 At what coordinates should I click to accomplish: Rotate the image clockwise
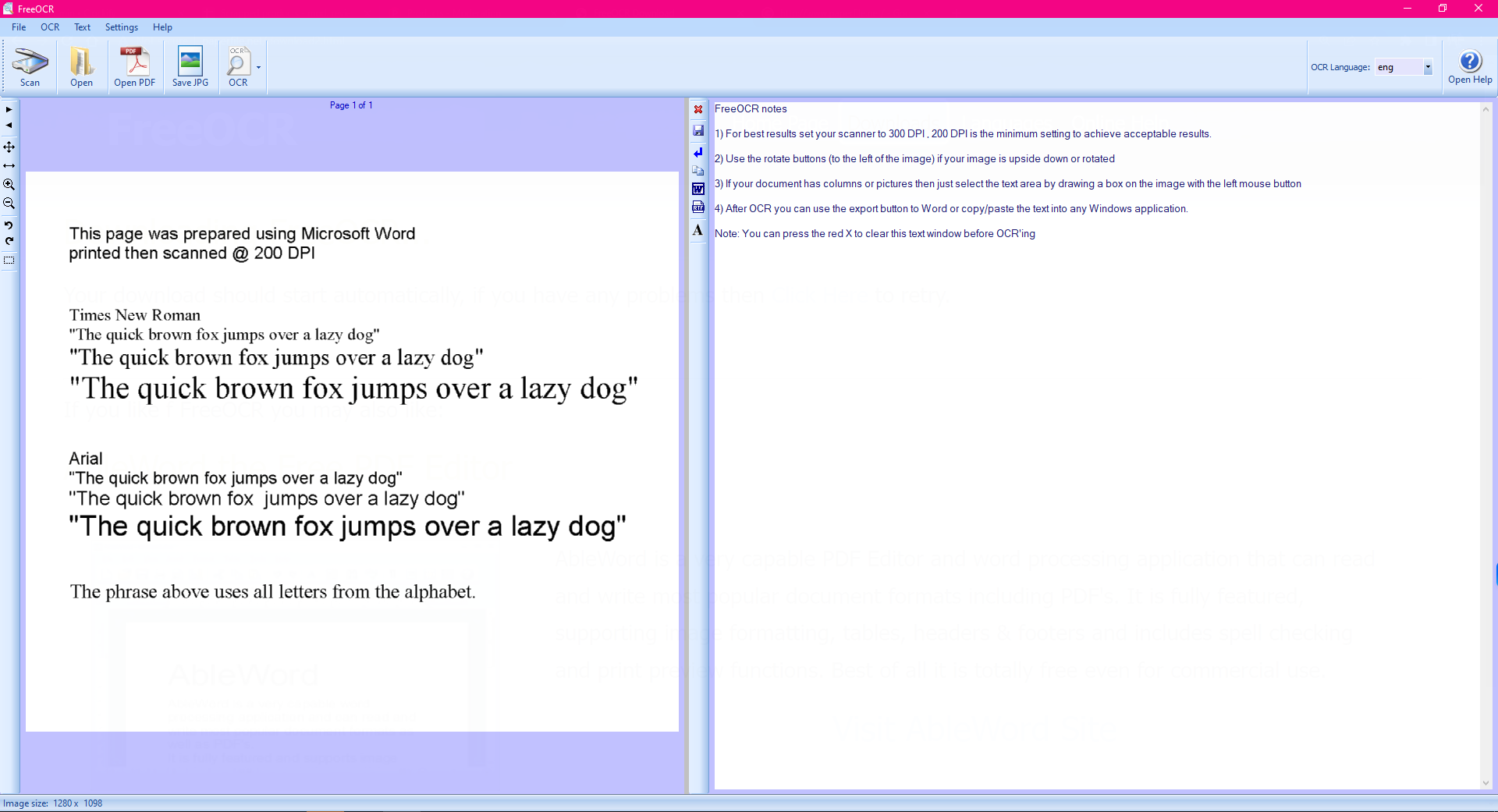[9, 241]
